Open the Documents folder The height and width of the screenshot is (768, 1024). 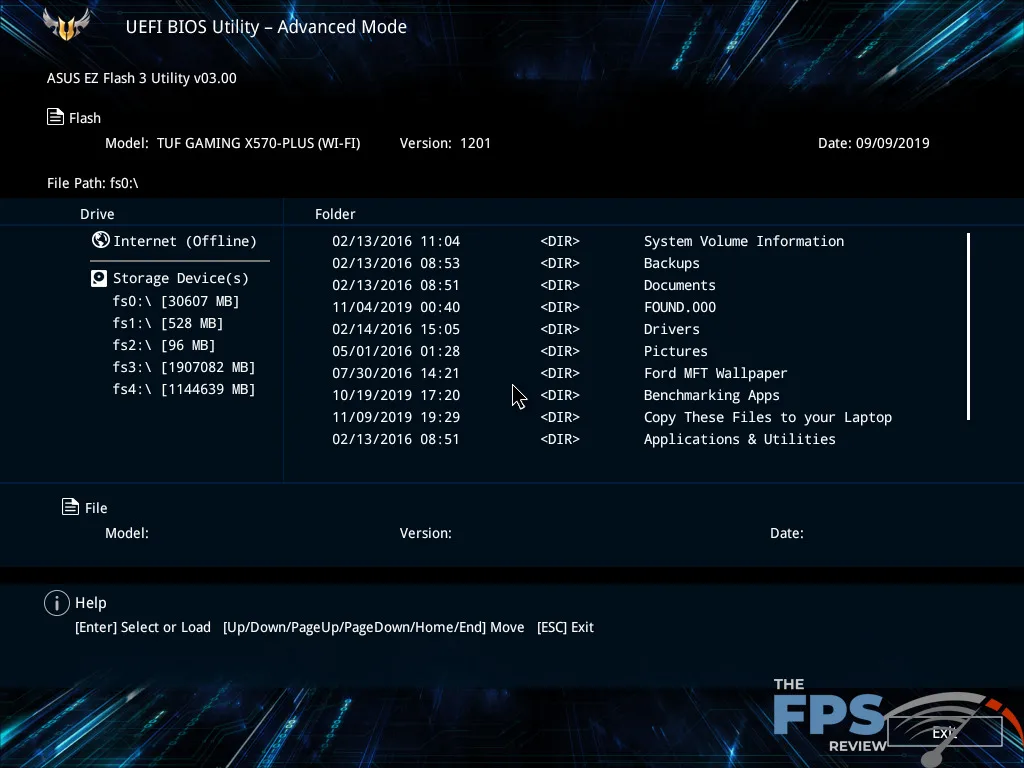click(679, 285)
